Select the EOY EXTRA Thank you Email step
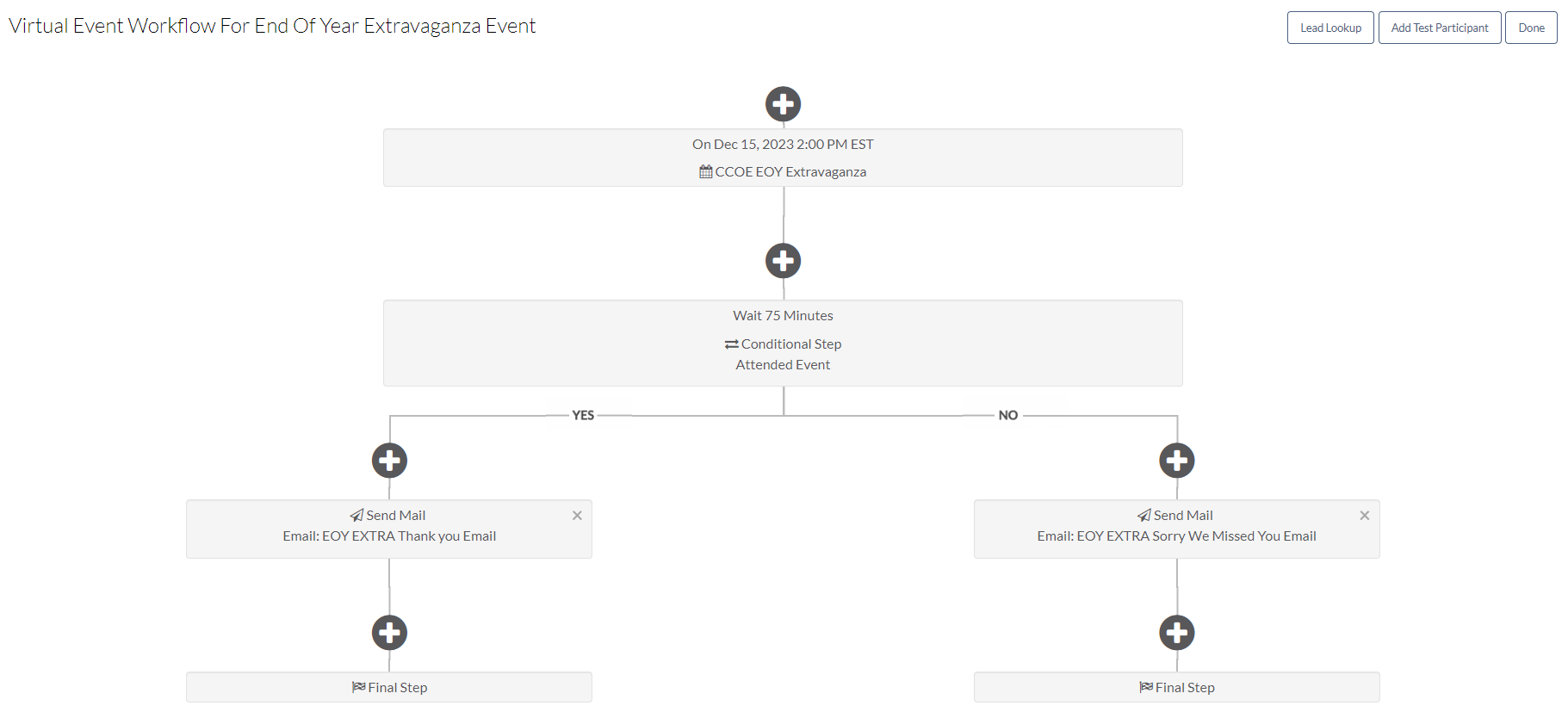 [388, 528]
